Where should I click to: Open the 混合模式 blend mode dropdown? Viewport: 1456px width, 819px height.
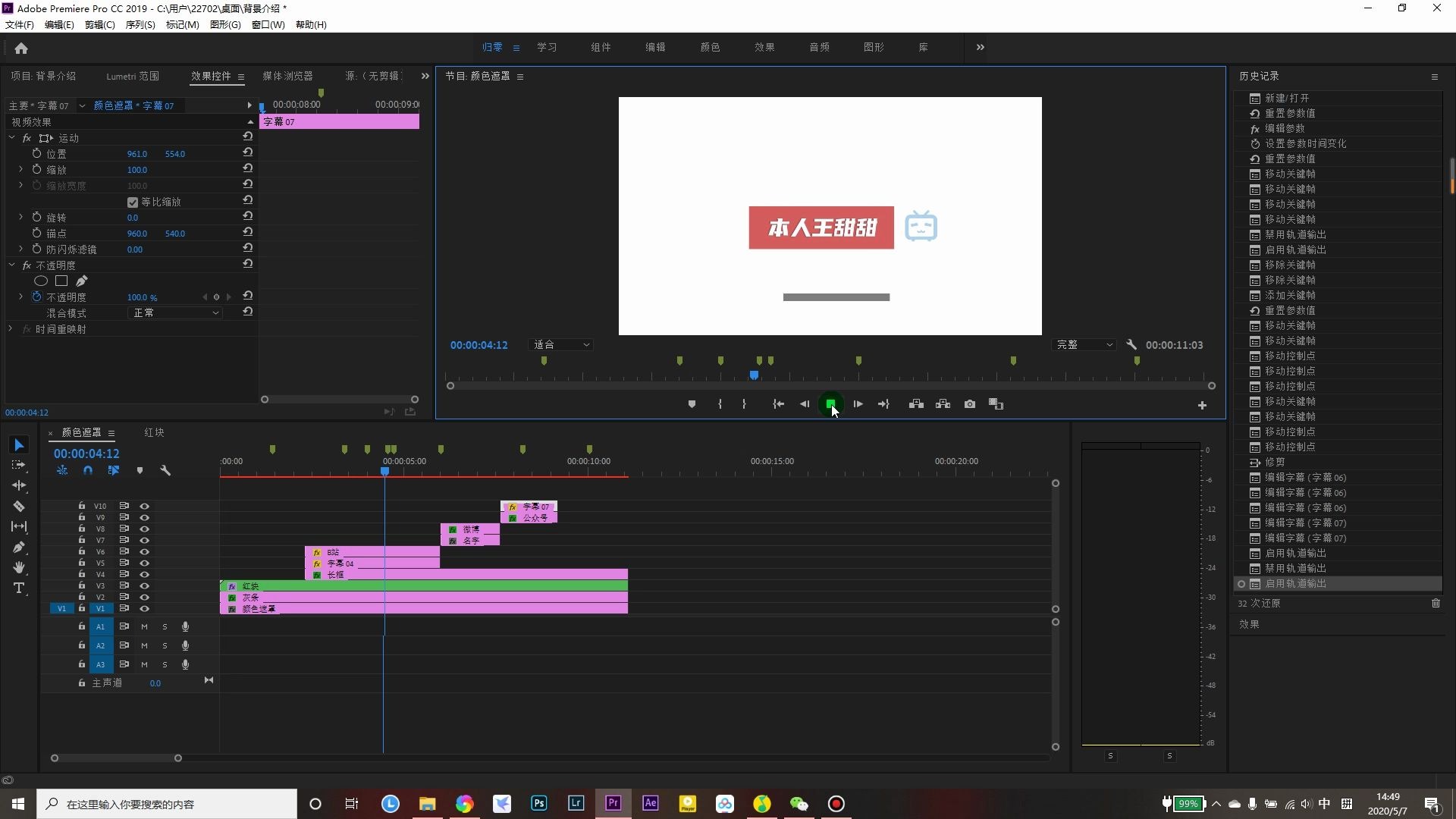tap(175, 313)
